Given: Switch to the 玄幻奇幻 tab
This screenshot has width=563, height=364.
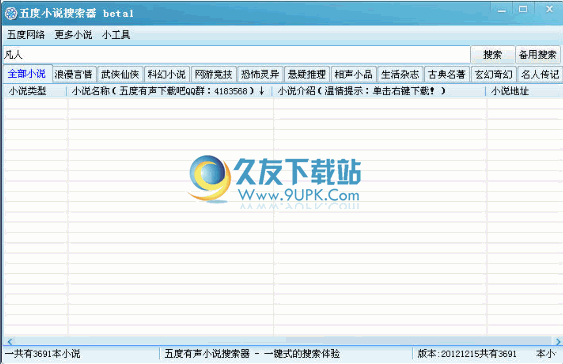Looking at the screenshot, I should [494, 75].
